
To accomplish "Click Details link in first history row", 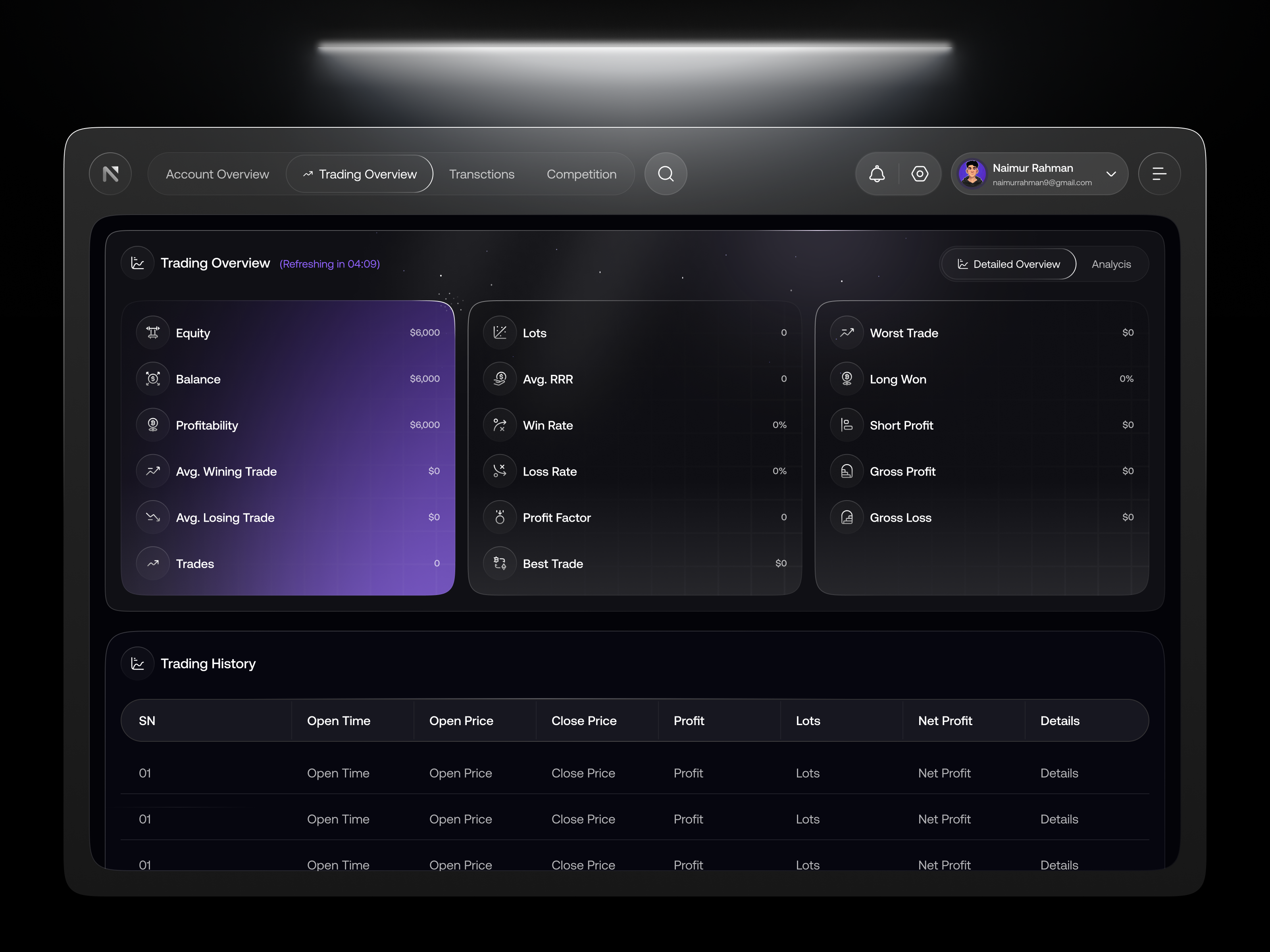I will [1059, 773].
